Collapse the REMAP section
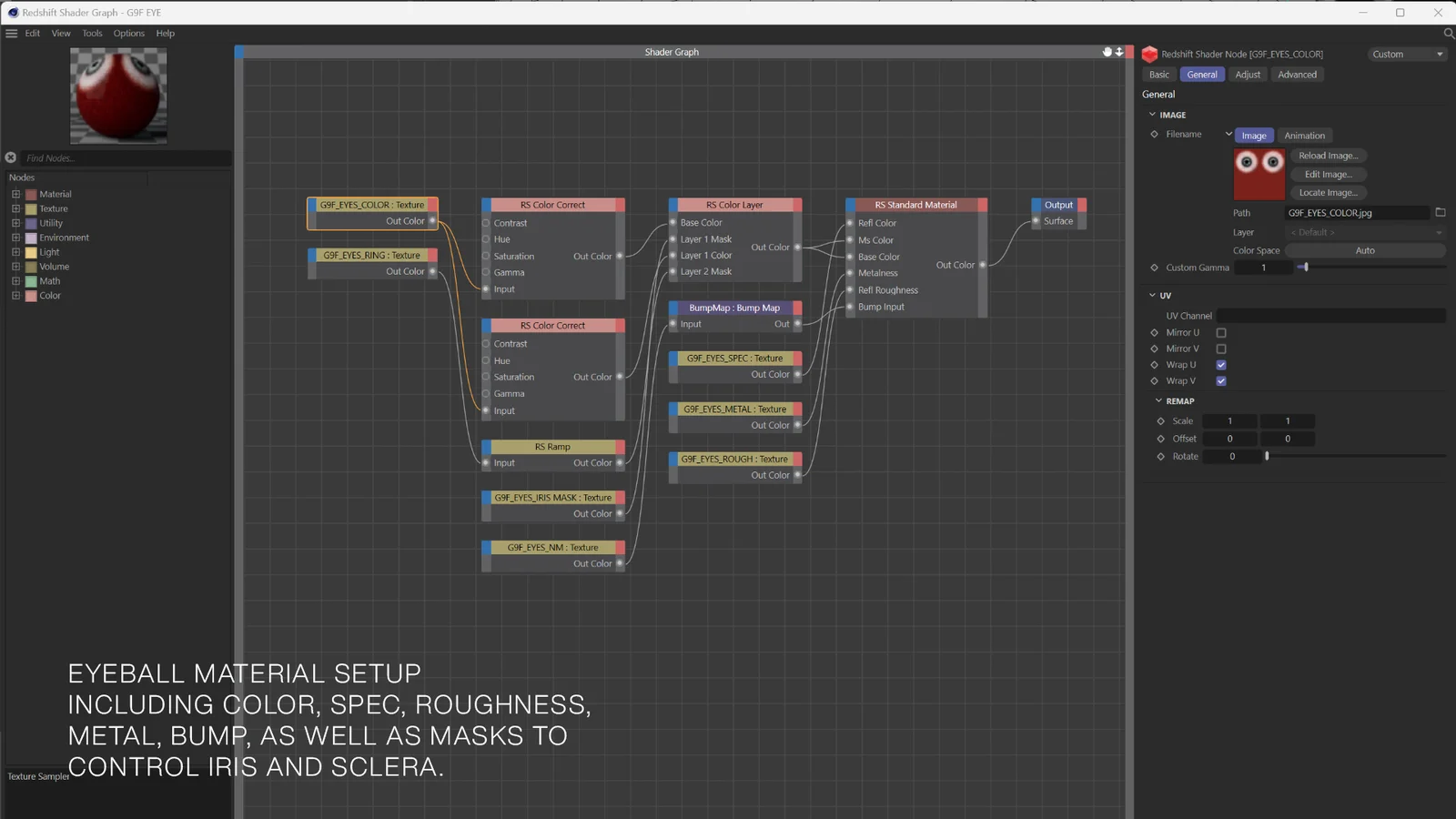This screenshot has width=1456, height=819. (x=1158, y=401)
